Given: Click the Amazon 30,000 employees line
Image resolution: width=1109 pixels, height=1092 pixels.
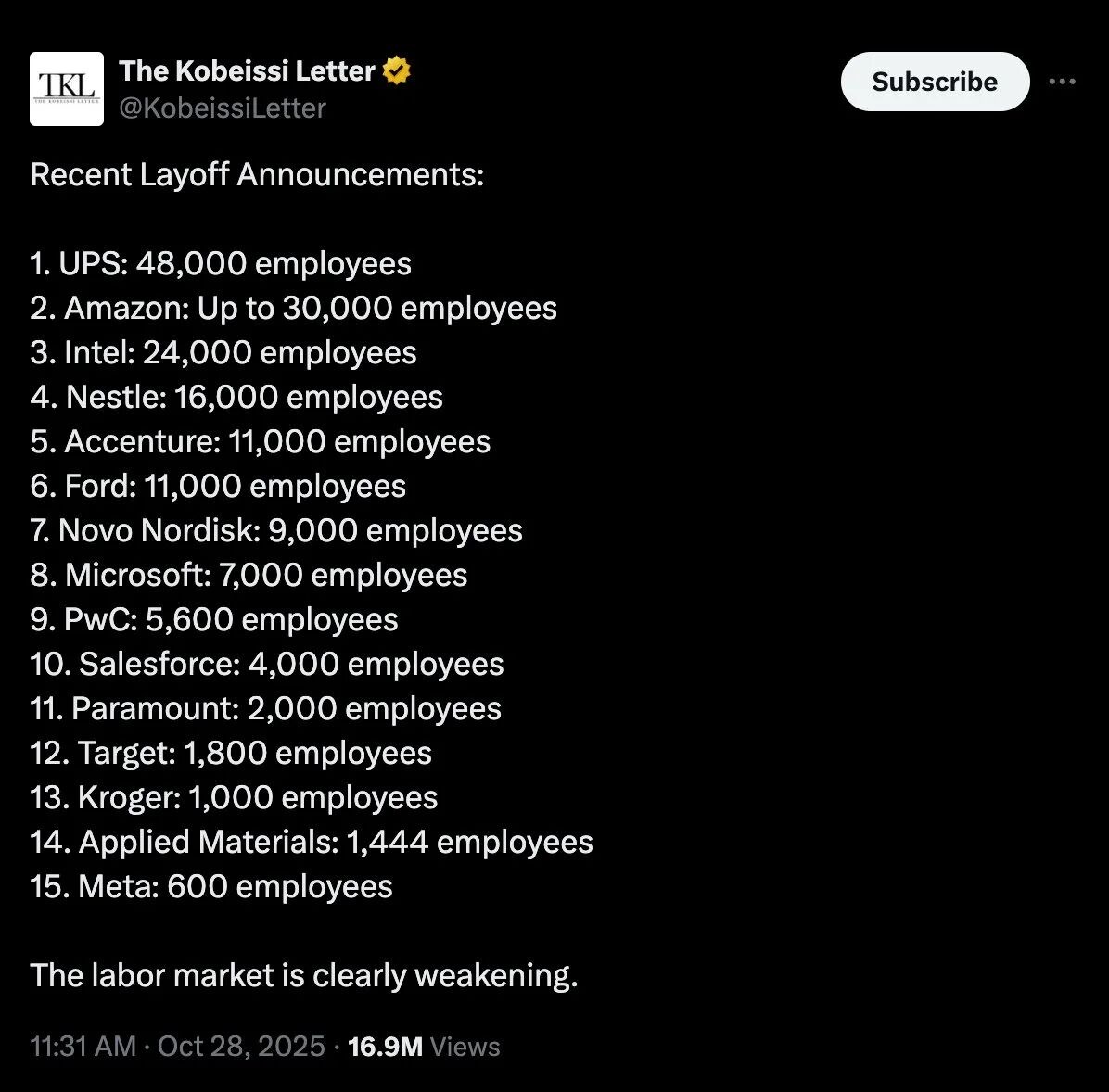Looking at the screenshot, I should [293, 308].
